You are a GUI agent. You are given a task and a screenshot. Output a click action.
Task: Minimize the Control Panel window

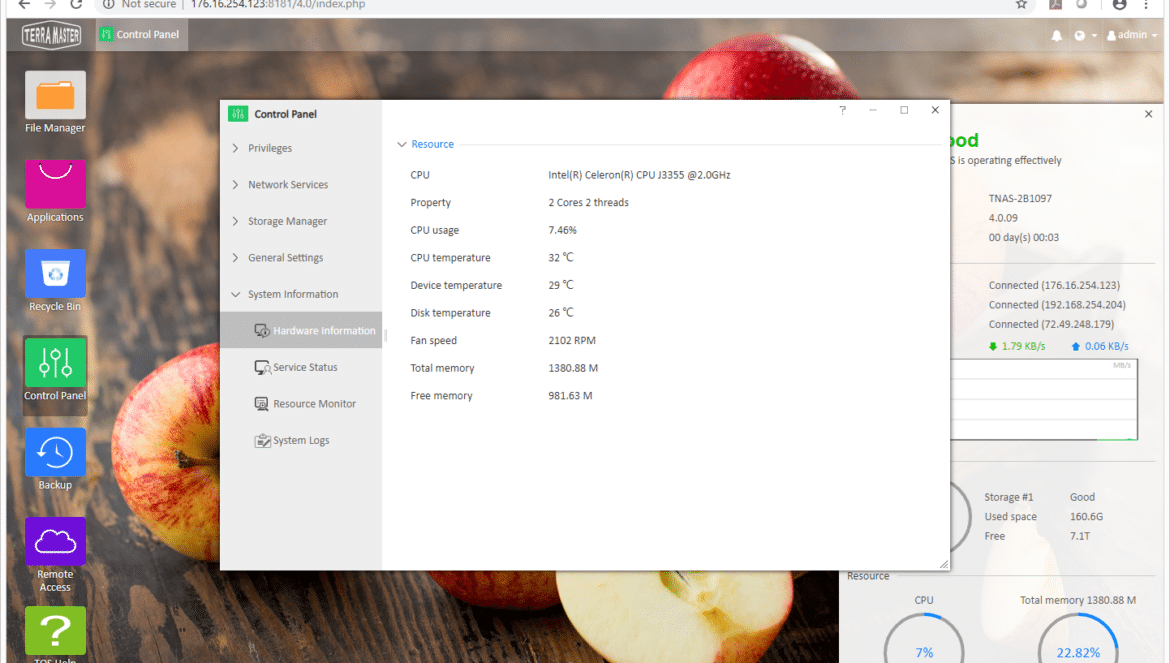[873, 110]
